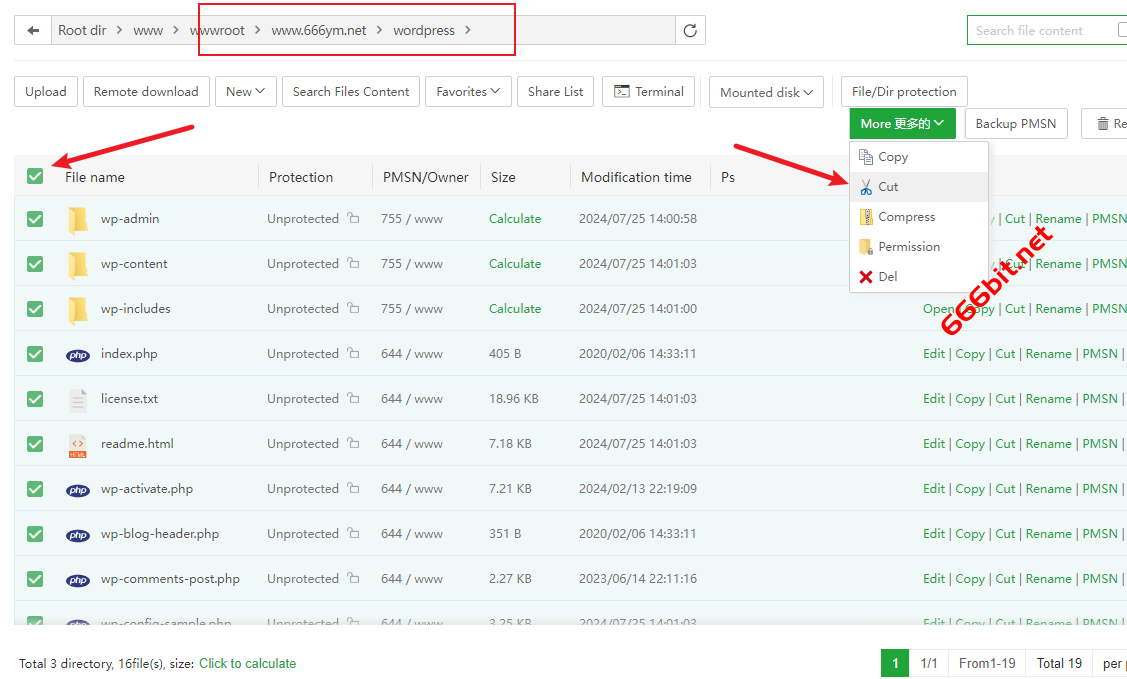This screenshot has width=1127, height=679.
Task: Open the wp-admin folder icon
Action: (x=78, y=219)
